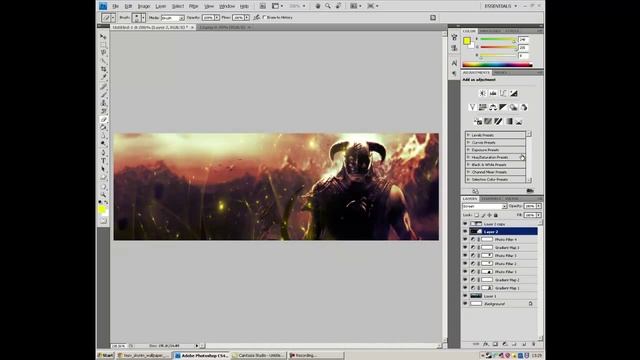
Task: Click the delete layer trash icon
Action: [533, 344]
